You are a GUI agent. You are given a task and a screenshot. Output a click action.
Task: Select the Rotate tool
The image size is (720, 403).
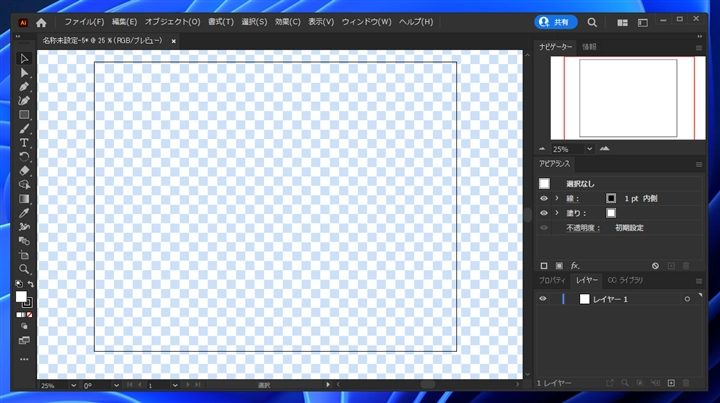point(24,157)
